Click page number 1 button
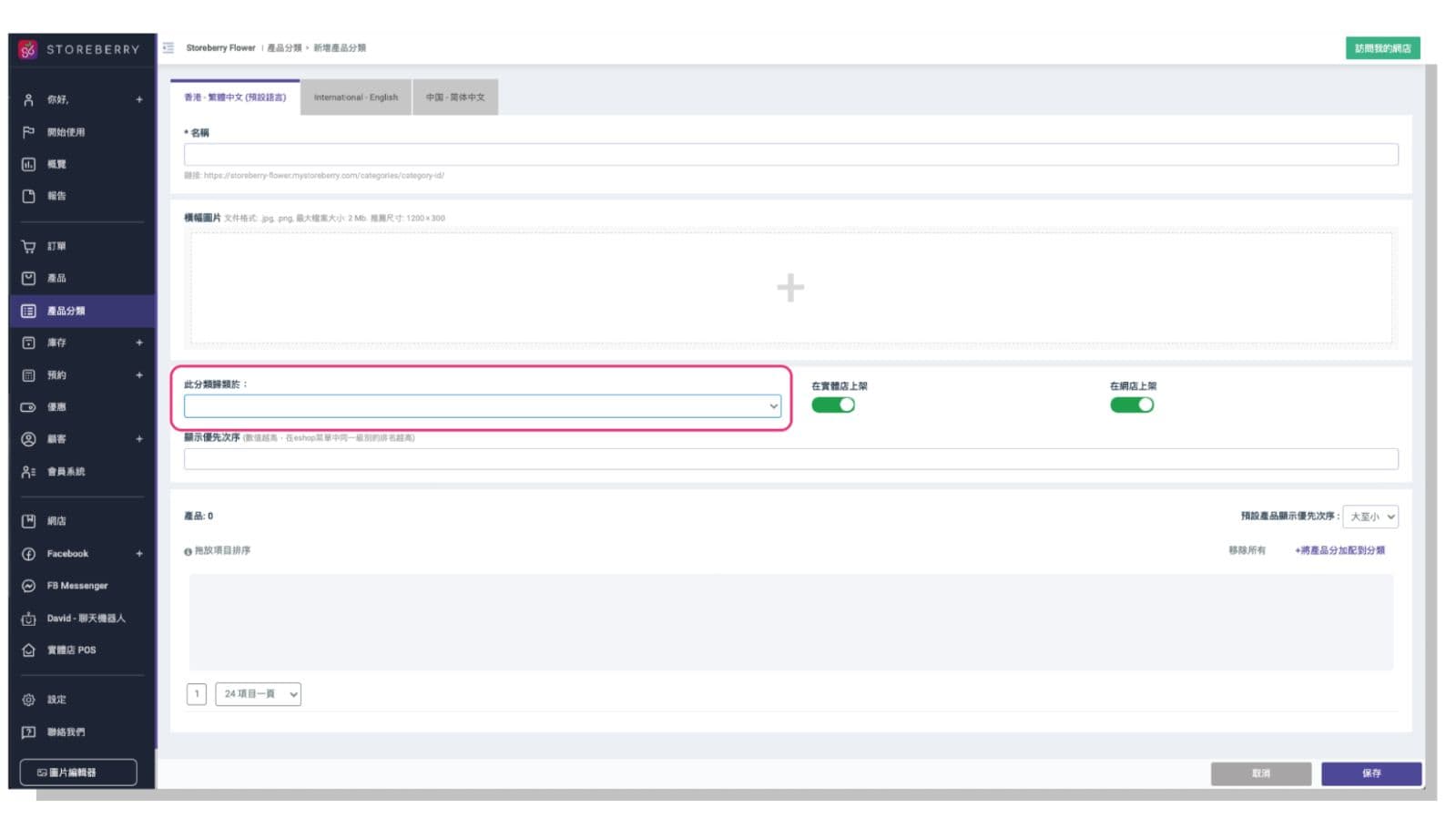This screenshot has width=1456, height=819. click(x=197, y=694)
